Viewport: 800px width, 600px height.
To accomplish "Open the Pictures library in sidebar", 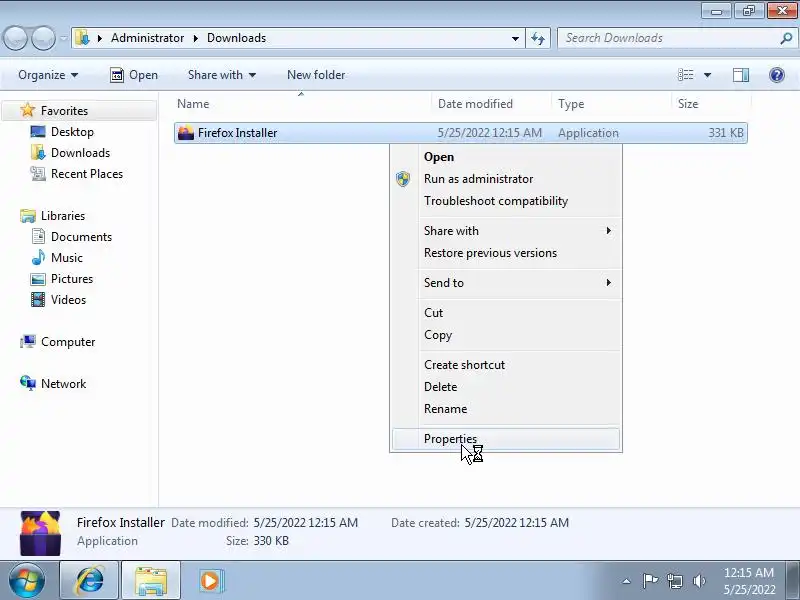I will click(x=71, y=279).
